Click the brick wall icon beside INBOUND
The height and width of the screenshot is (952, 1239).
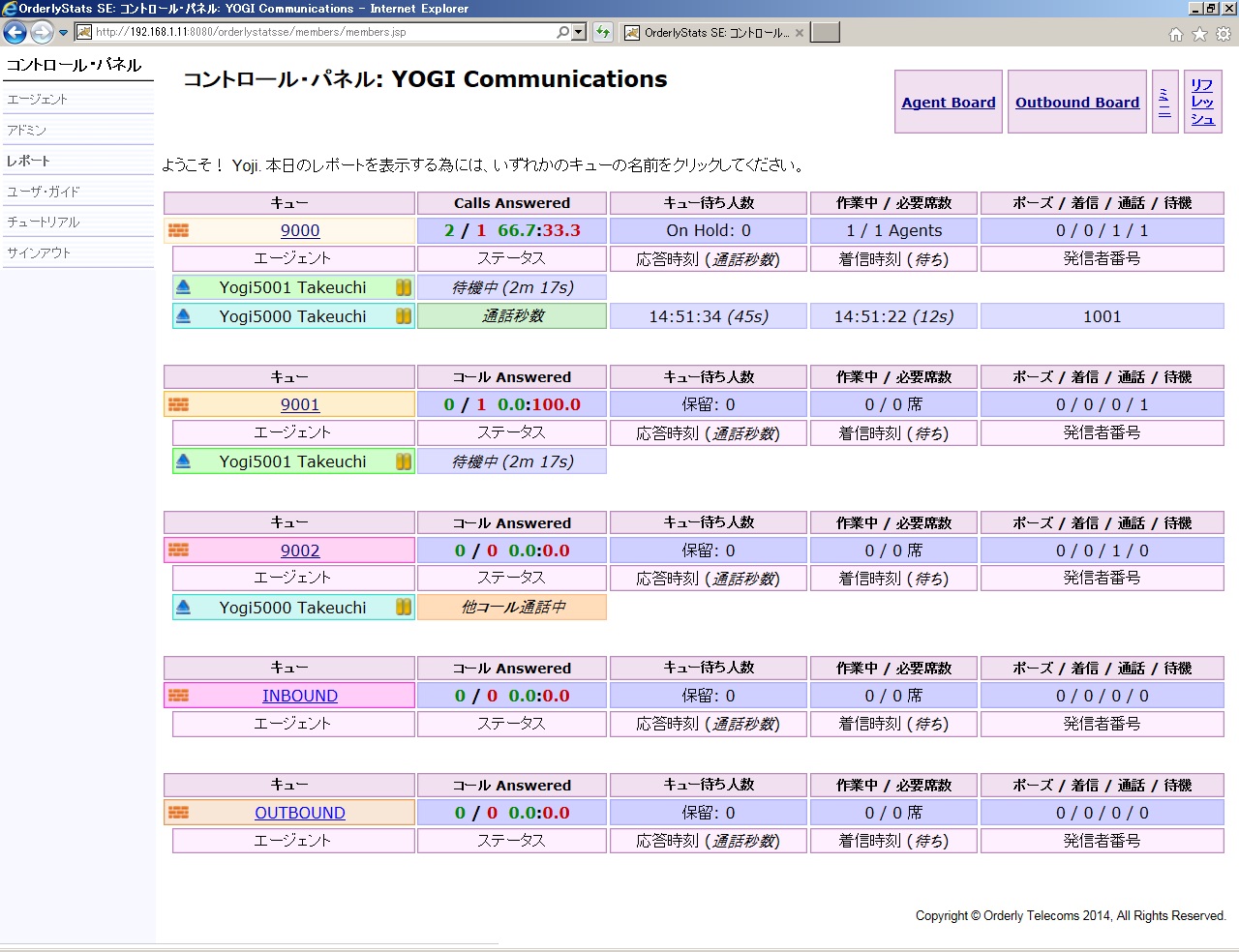[179, 696]
